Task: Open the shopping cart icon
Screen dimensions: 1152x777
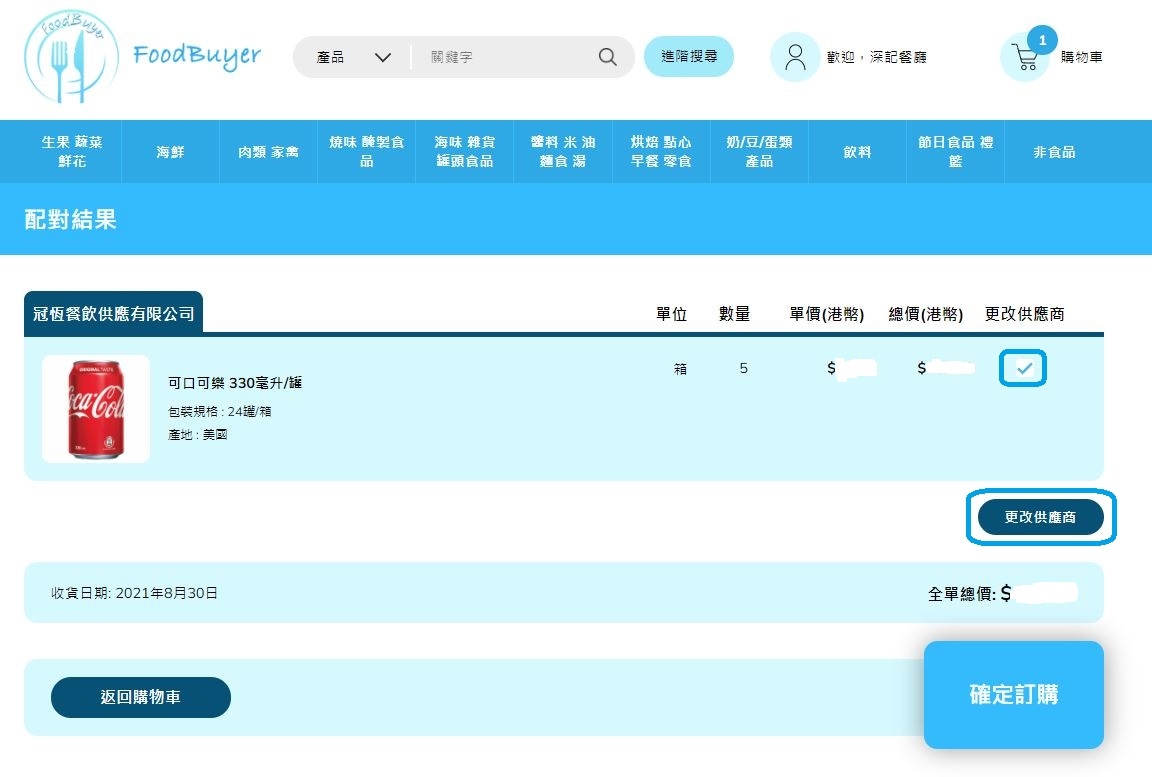Action: click(1024, 57)
